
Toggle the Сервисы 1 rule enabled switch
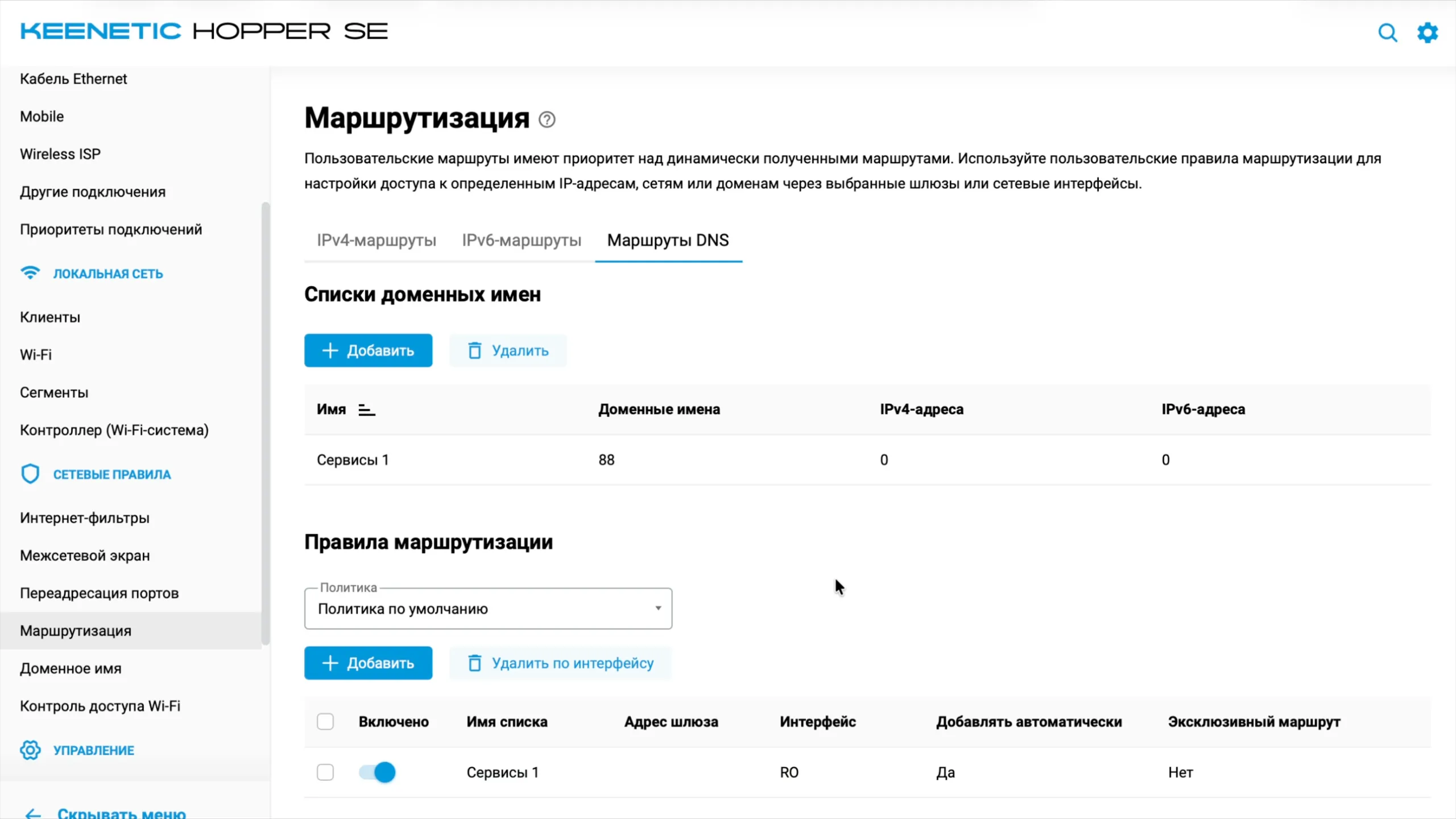coord(377,772)
